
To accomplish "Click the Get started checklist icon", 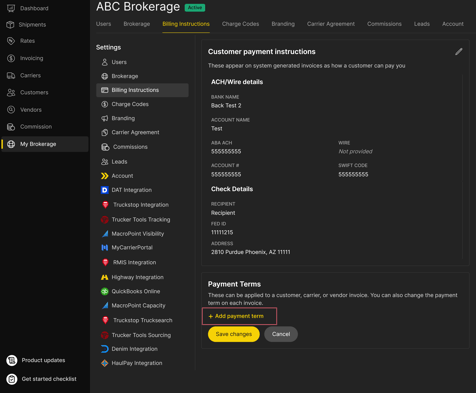I will click(x=12, y=379).
